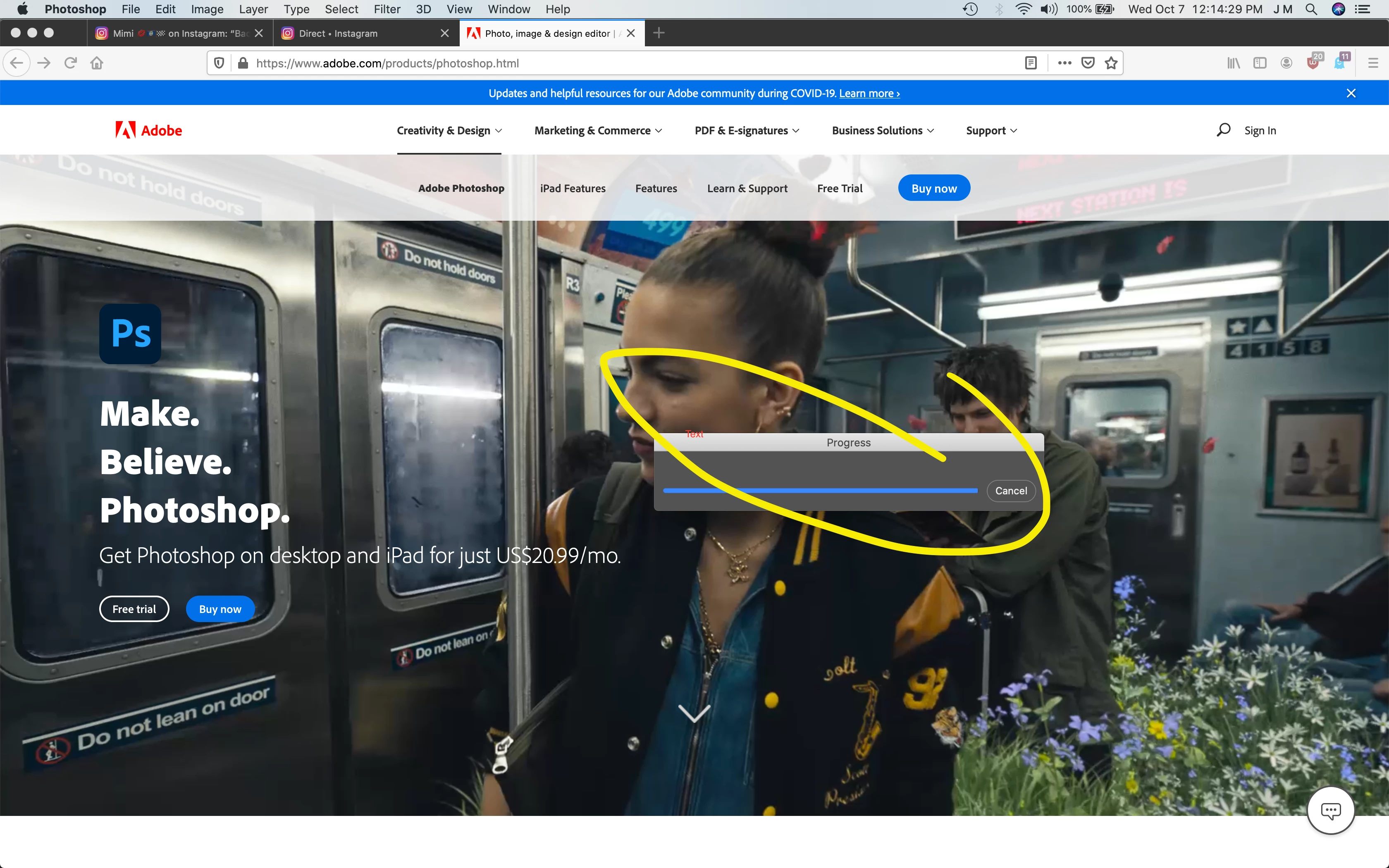Expand Marketing & Commerce dropdown
The width and height of the screenshot is (1389, 868).
[x=598, y=130]
